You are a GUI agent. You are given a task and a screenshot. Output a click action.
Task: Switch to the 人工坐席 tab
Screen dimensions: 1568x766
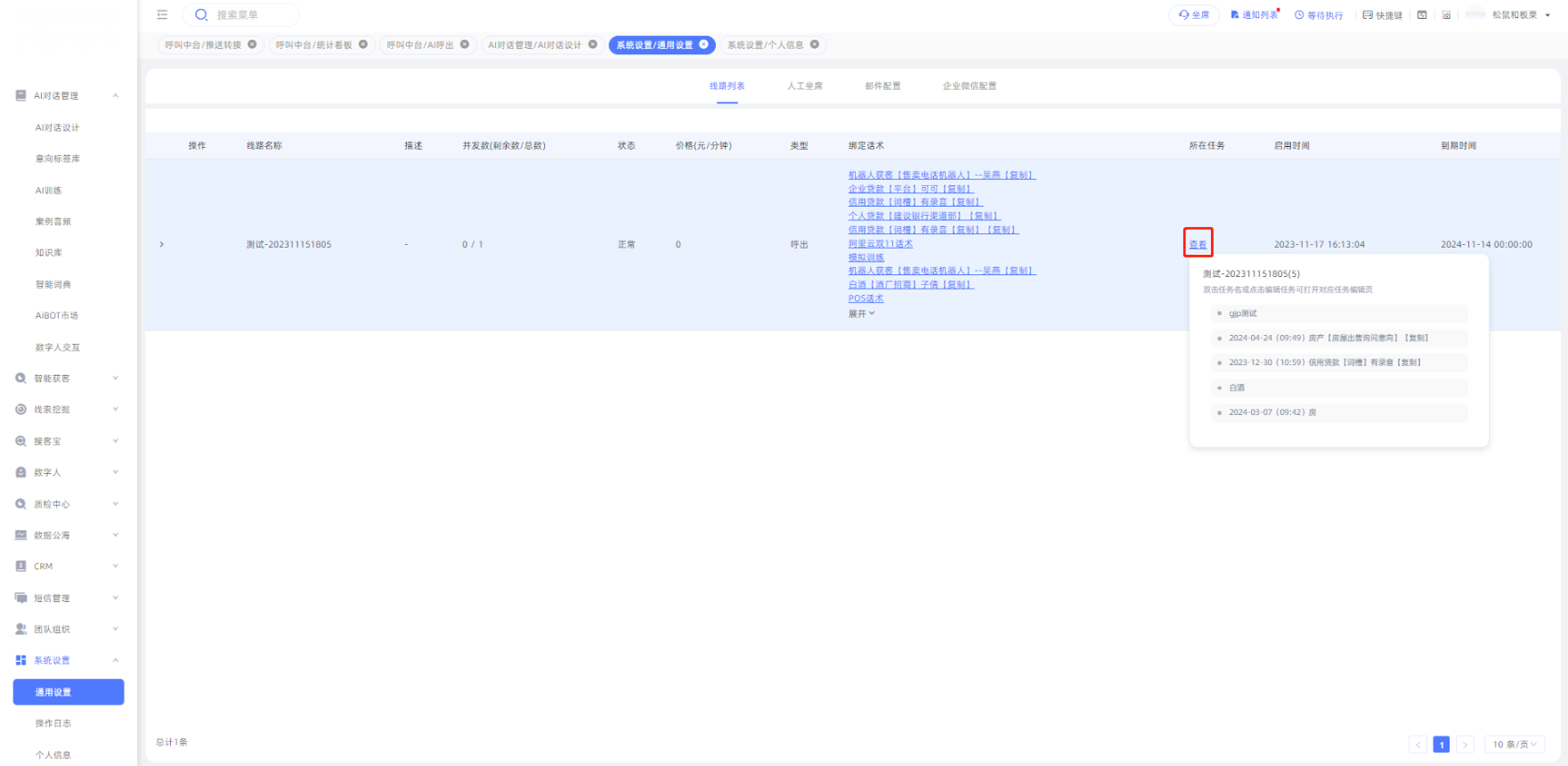click(x=805, y=86)
